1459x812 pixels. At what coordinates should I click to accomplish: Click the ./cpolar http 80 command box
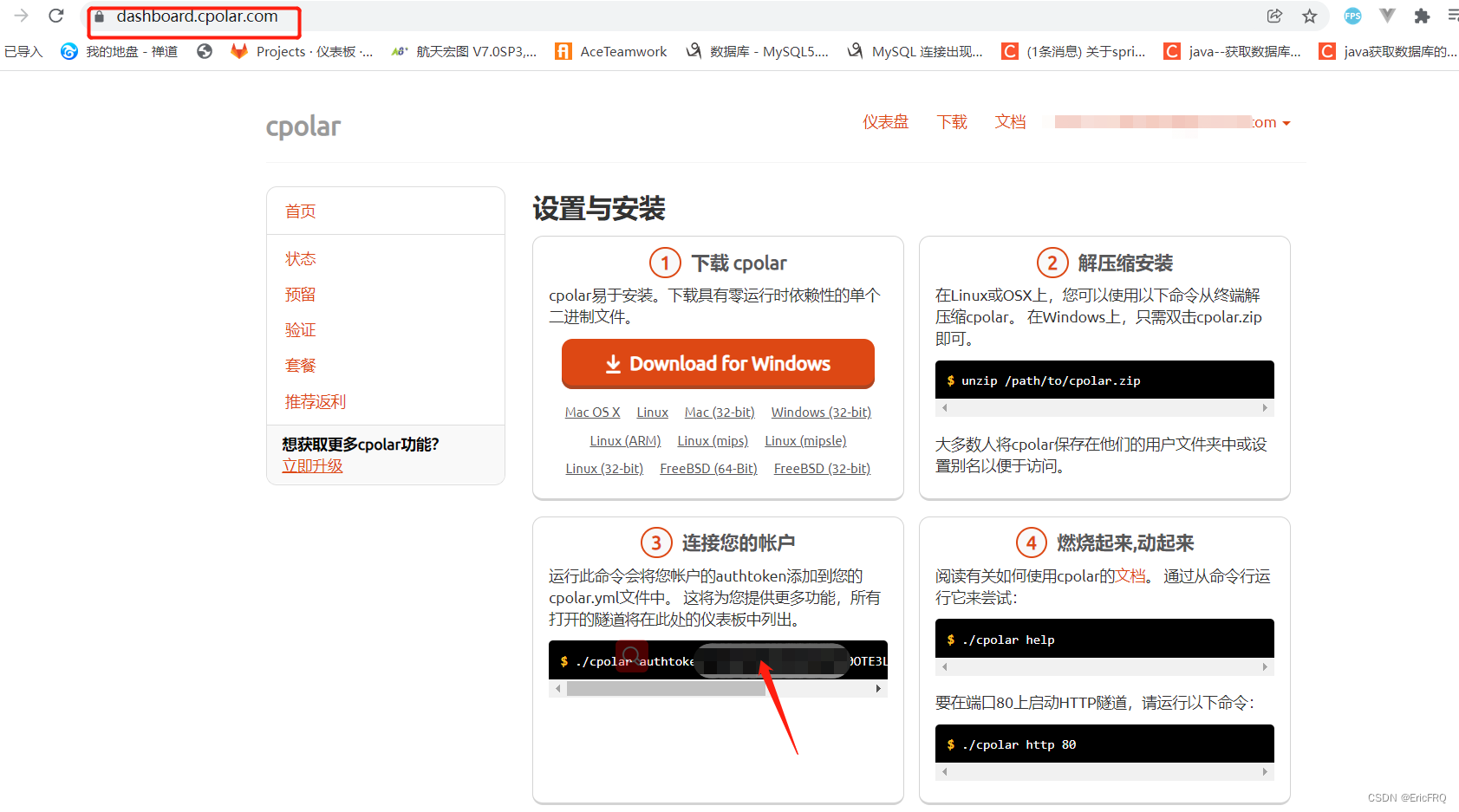(1104, 744)
